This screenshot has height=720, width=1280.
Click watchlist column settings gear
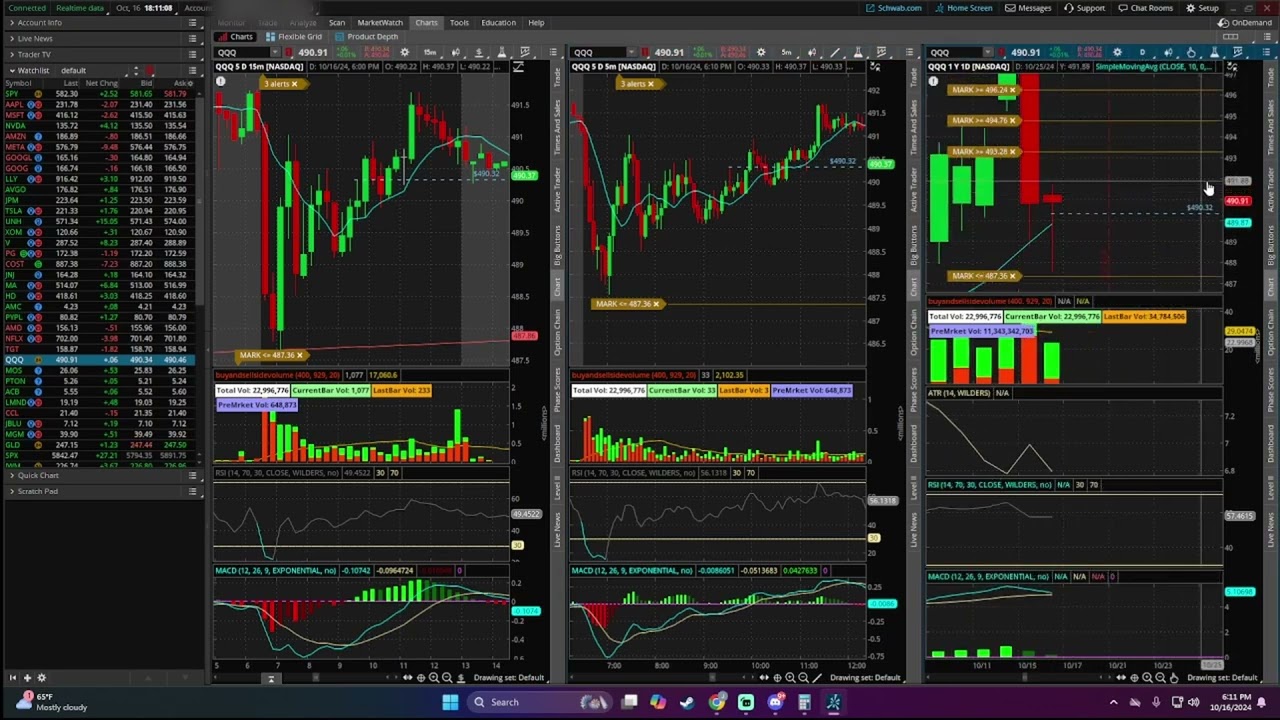click(x=190, y=83)
